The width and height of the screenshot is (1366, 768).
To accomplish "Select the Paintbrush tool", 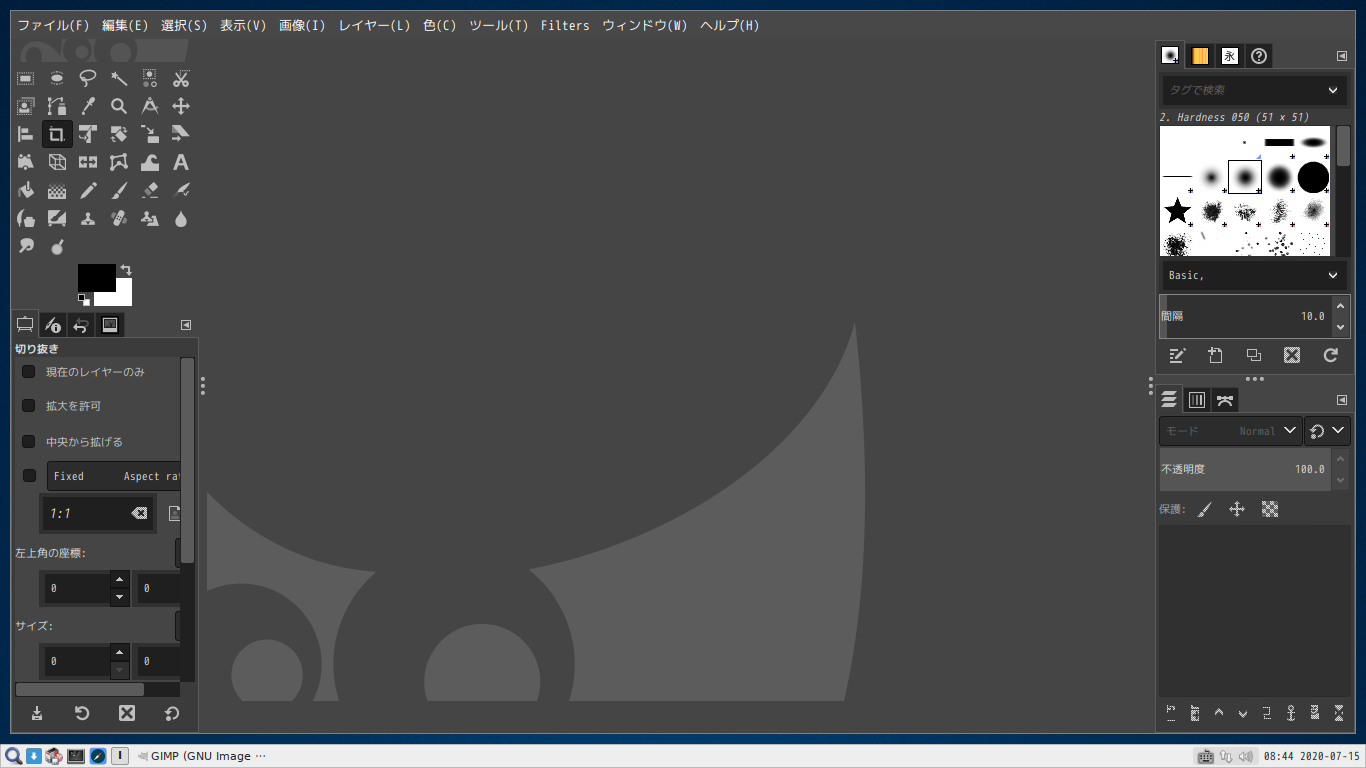I will tap(119, 190).
